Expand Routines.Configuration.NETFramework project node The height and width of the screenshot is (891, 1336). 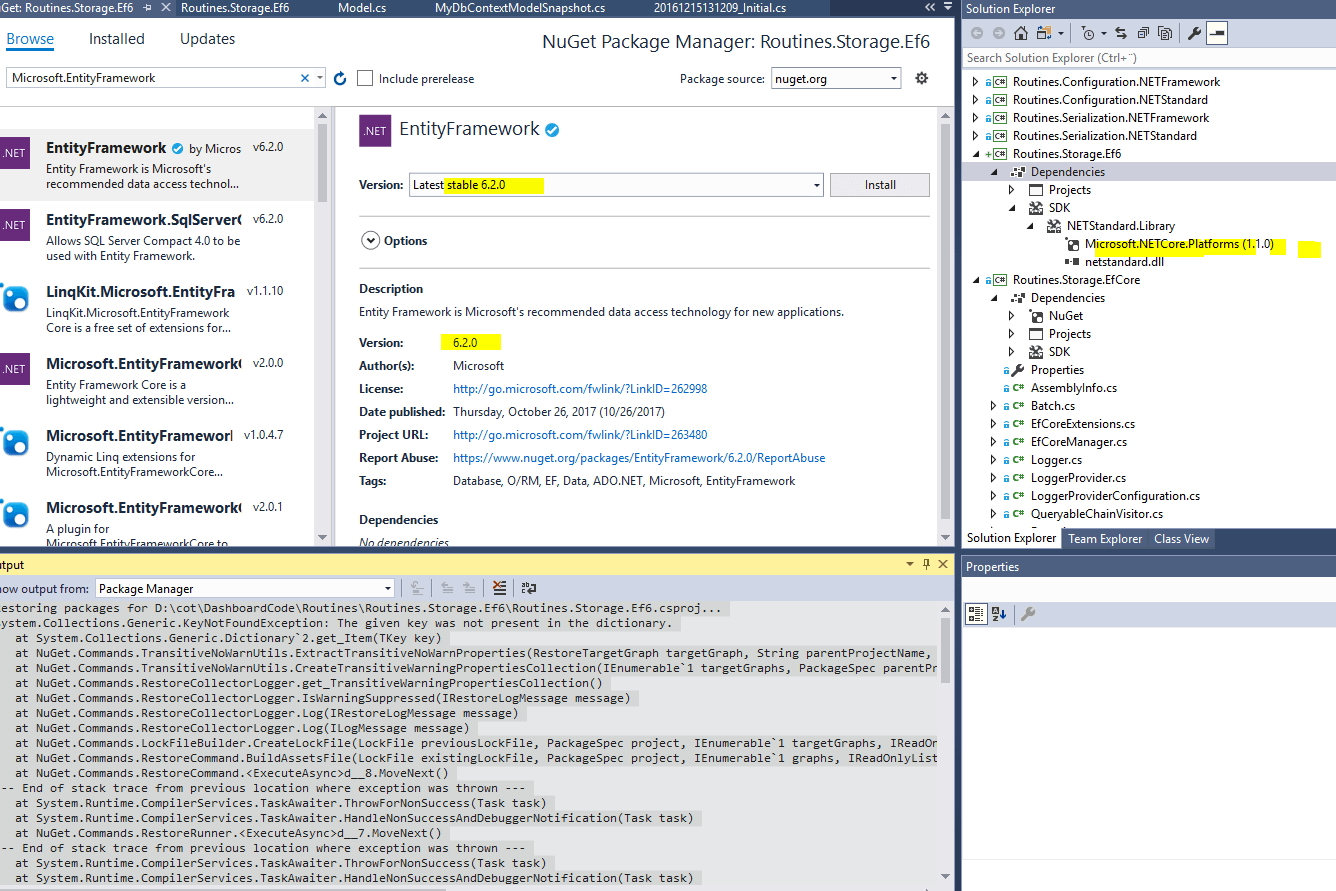pos(976,82)
